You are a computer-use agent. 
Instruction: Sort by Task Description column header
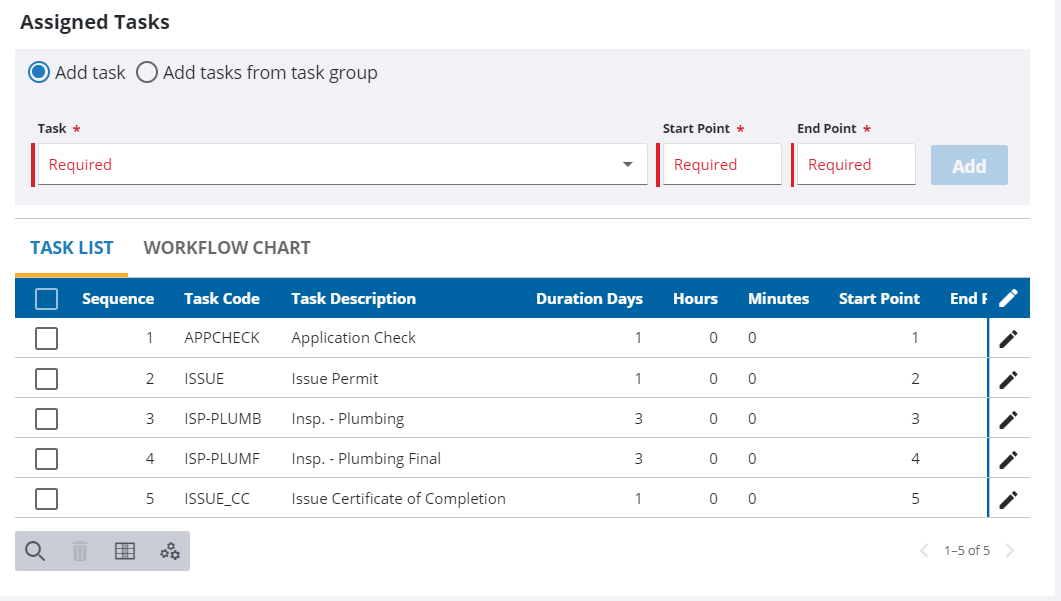coord(353,298)
